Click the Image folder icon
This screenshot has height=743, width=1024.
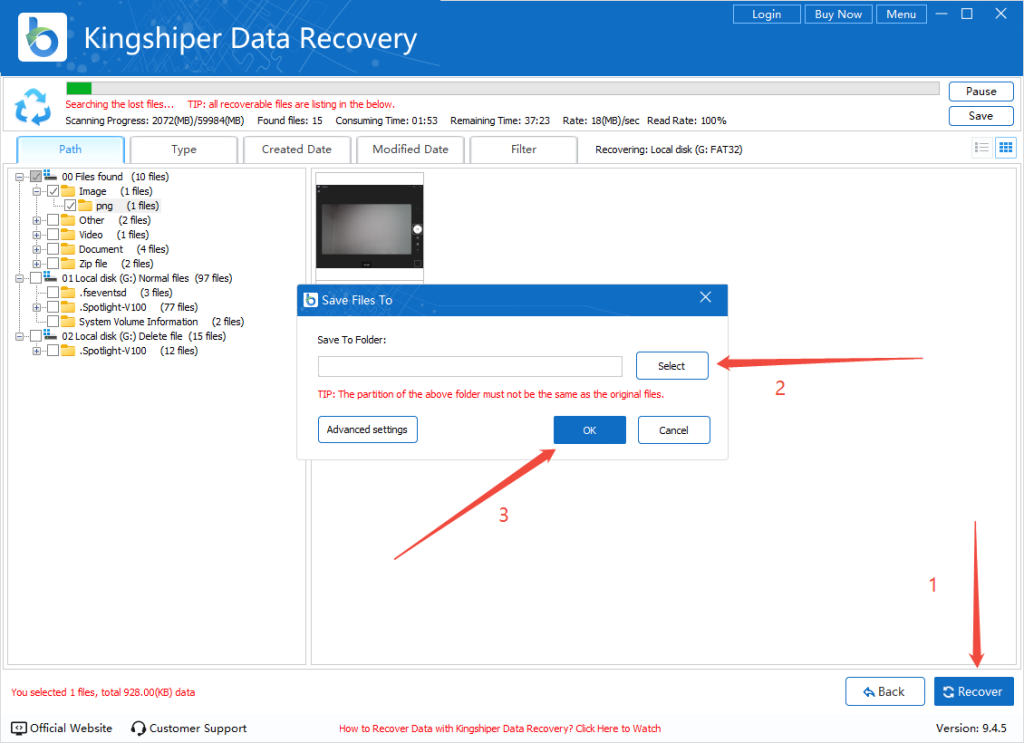coord(68,191)
